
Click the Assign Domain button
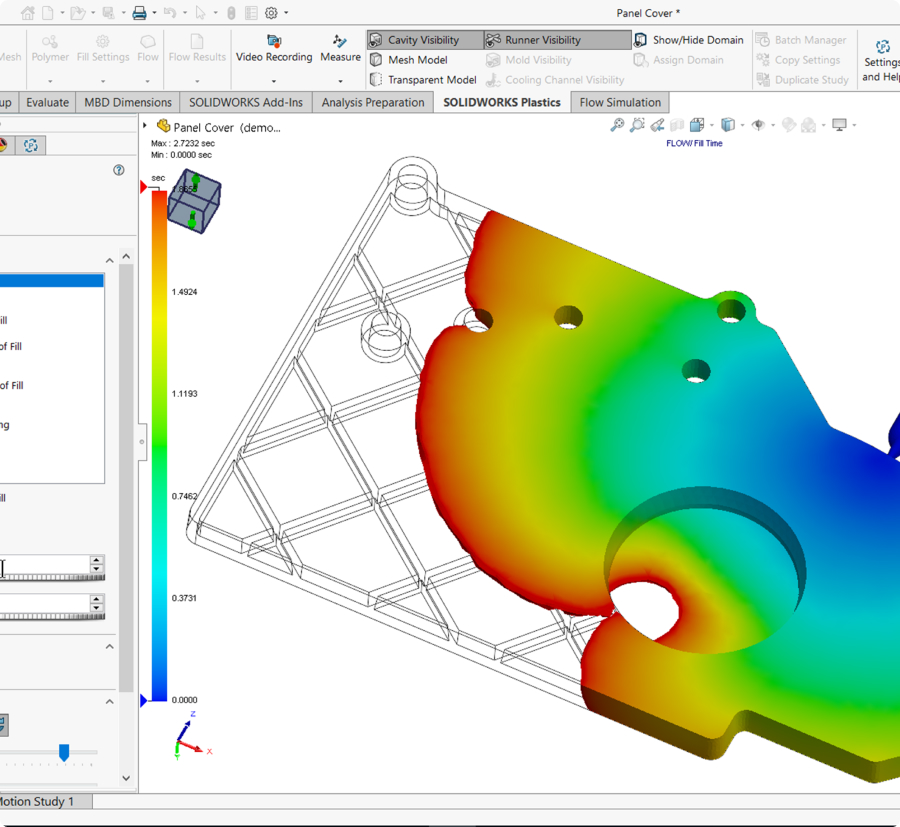point(679,60)
